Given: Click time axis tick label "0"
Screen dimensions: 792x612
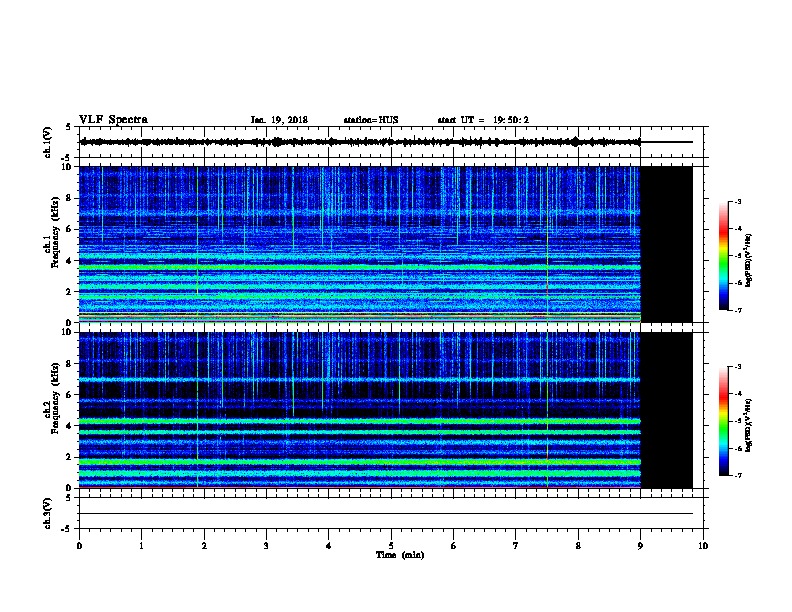Looking at the screenshot, I should 79,545.
